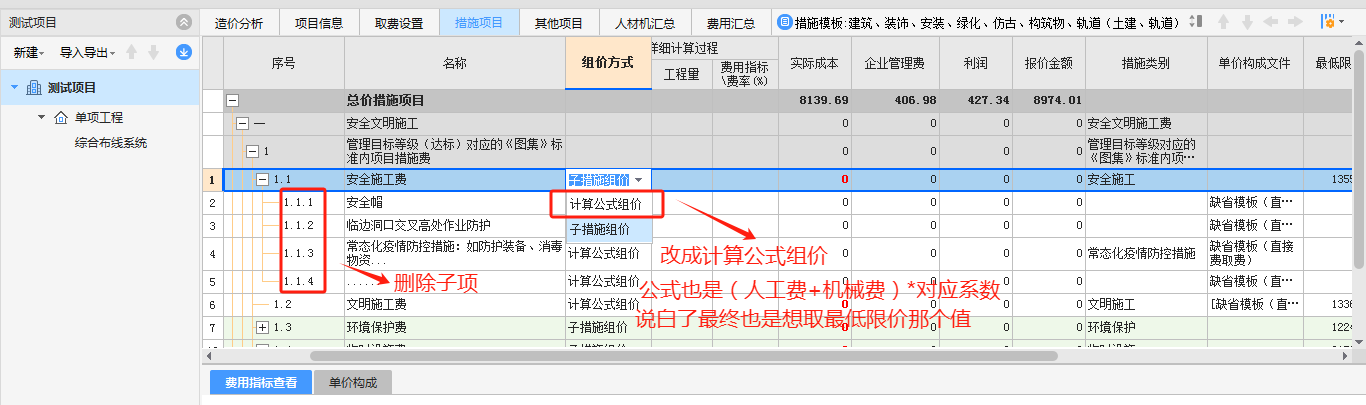The height and width of the screenshot is (405, 1366).
Task: Collapse 总价措施项目 row
Action: tap(233, 100)
